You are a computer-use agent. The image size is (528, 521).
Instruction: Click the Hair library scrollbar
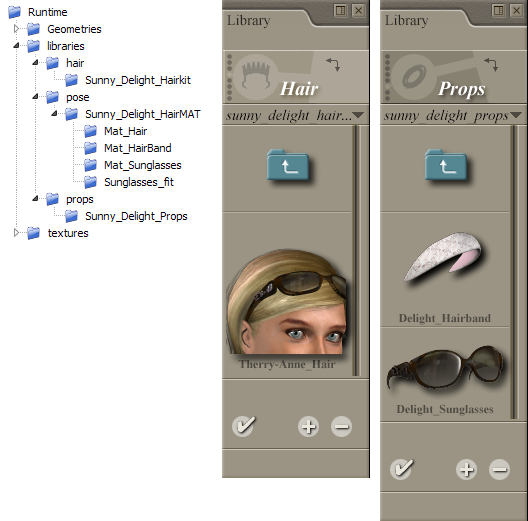[x=356, y=251]
